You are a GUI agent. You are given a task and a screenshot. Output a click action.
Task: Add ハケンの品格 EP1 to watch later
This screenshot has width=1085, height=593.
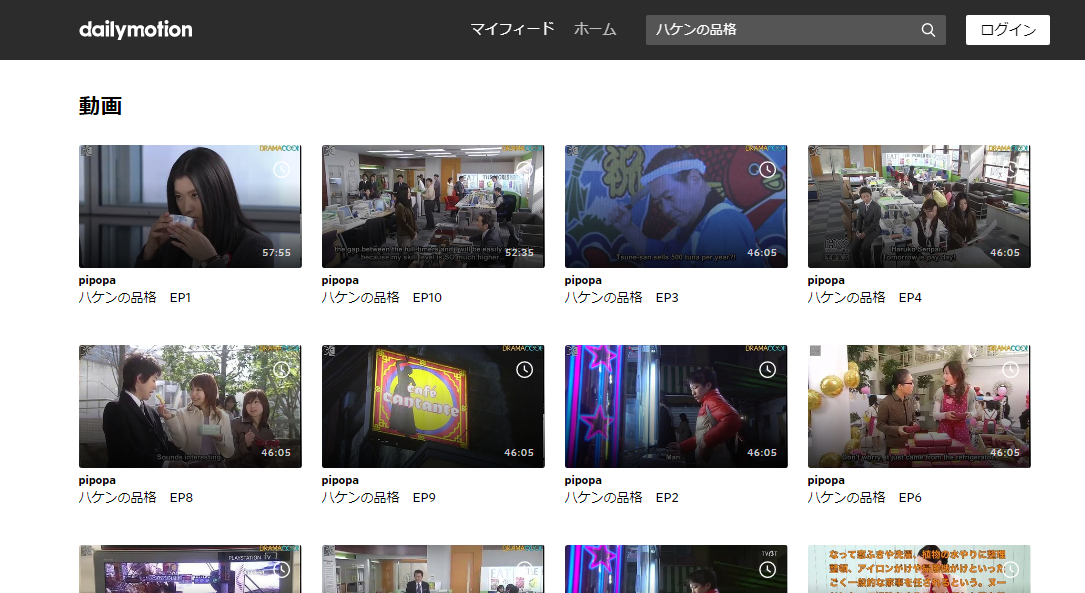282,170
